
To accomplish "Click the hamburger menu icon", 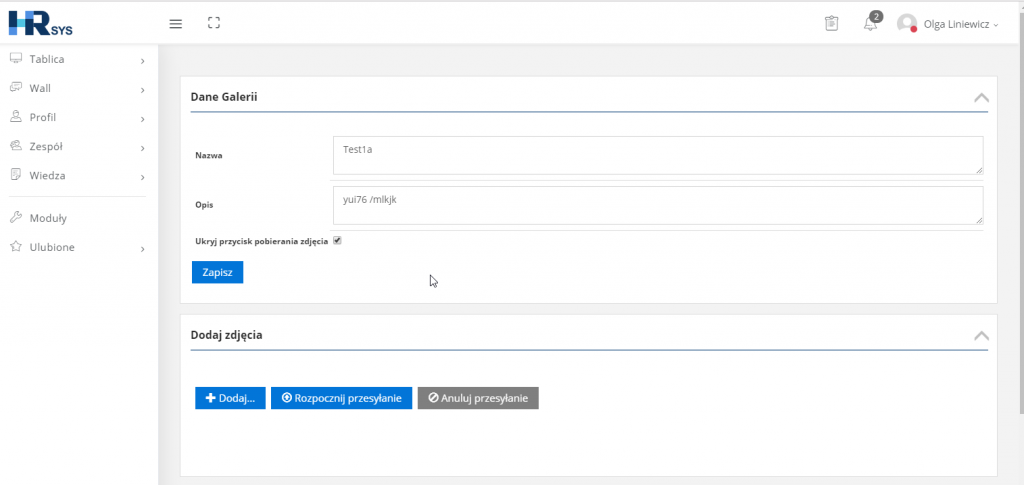I will 176,24.
